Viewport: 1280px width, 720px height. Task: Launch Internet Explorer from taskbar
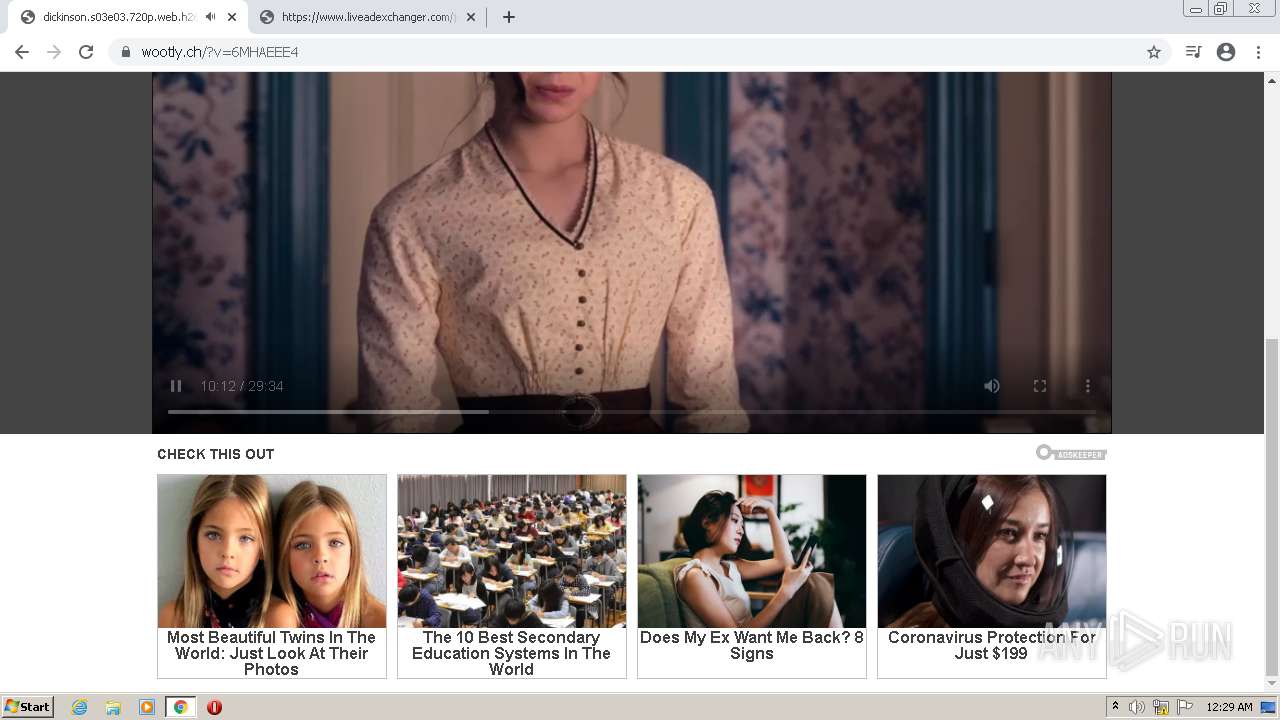(80, 707)
